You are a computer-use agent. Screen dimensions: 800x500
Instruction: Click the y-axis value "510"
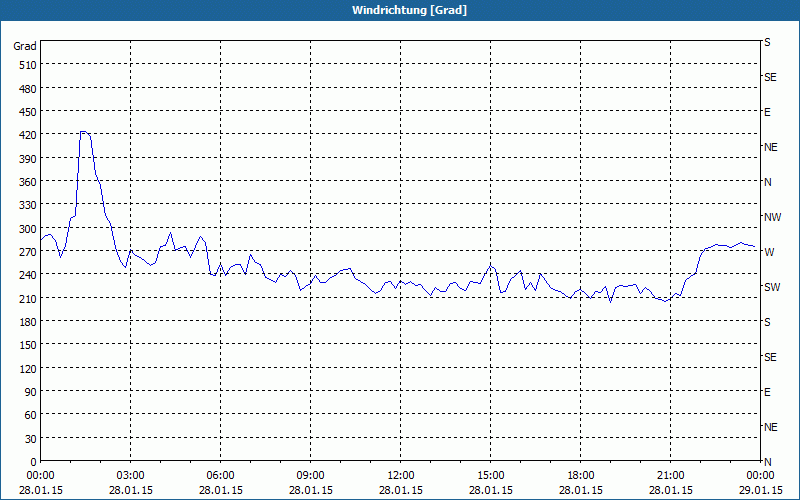(29, 65)
